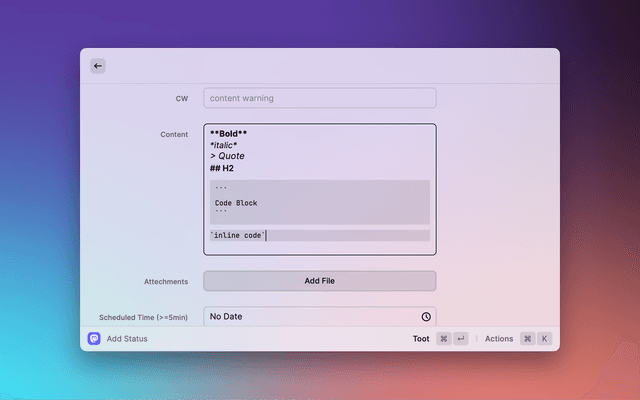Click the > Quote line in content

point(227,156)
